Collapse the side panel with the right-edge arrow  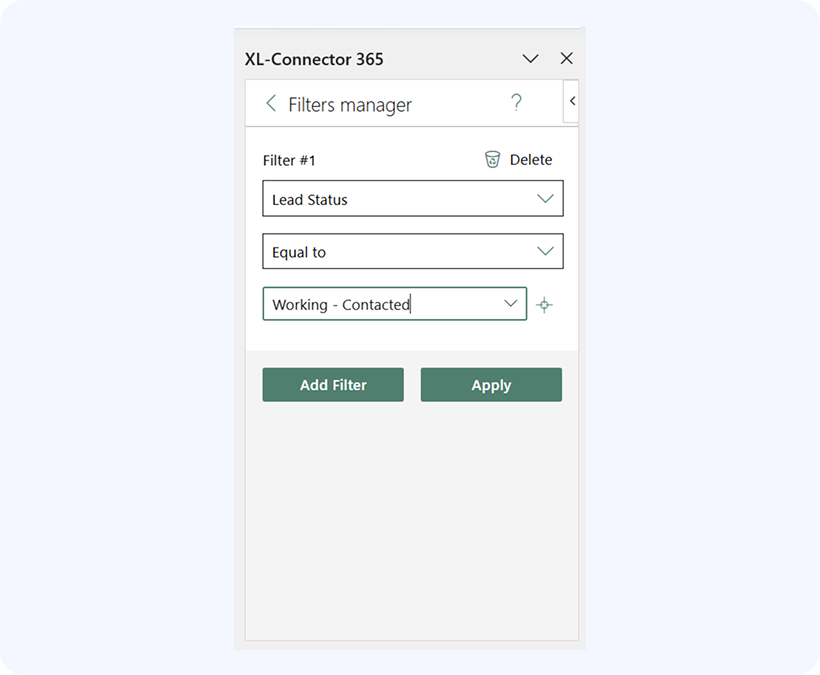coord(572,101)
